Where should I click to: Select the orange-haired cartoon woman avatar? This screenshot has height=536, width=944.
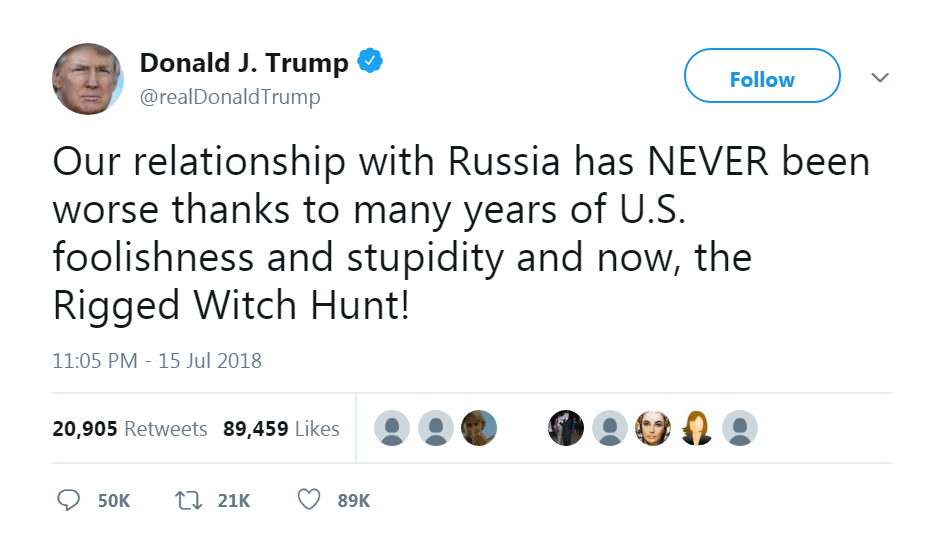696,429
